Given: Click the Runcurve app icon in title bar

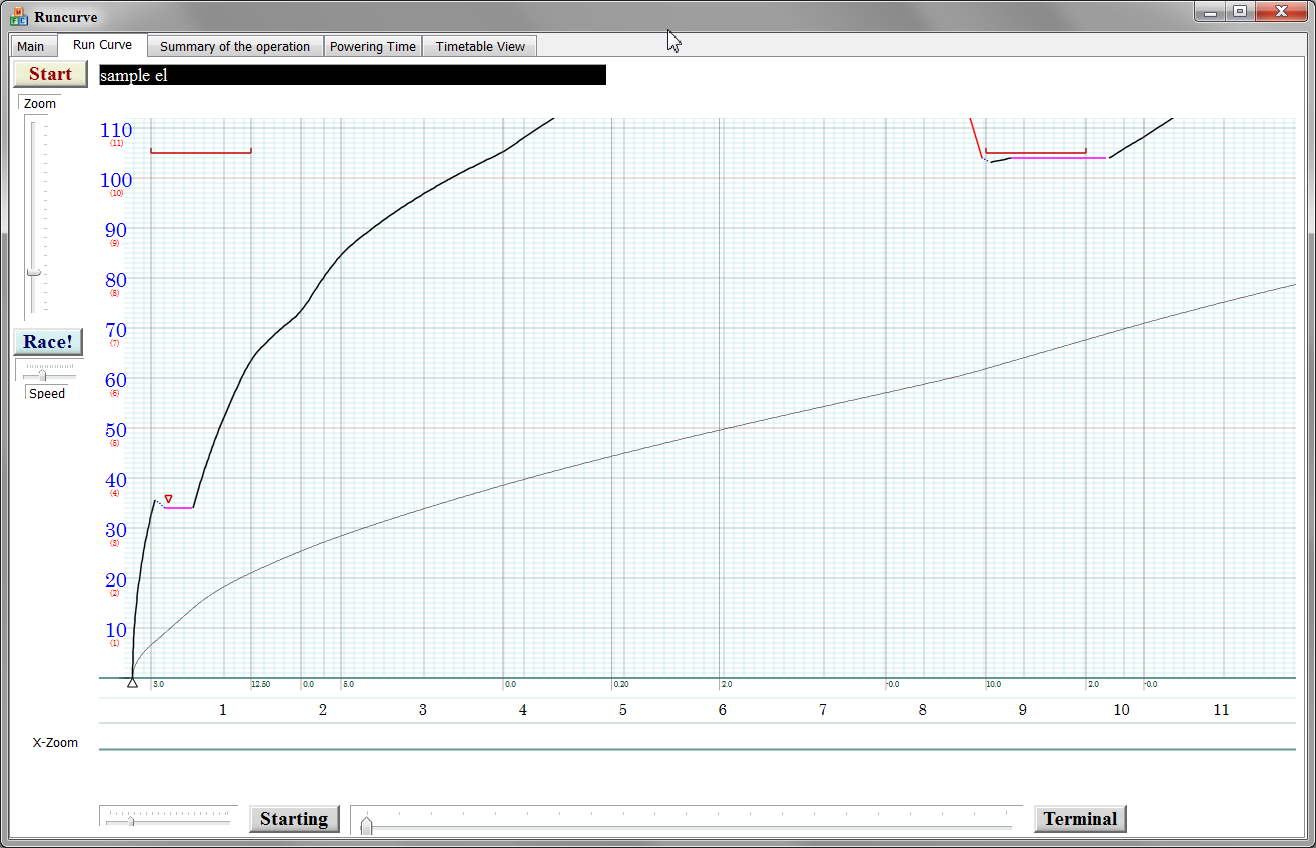Looking at the screenshot, I should coord(19,16).
